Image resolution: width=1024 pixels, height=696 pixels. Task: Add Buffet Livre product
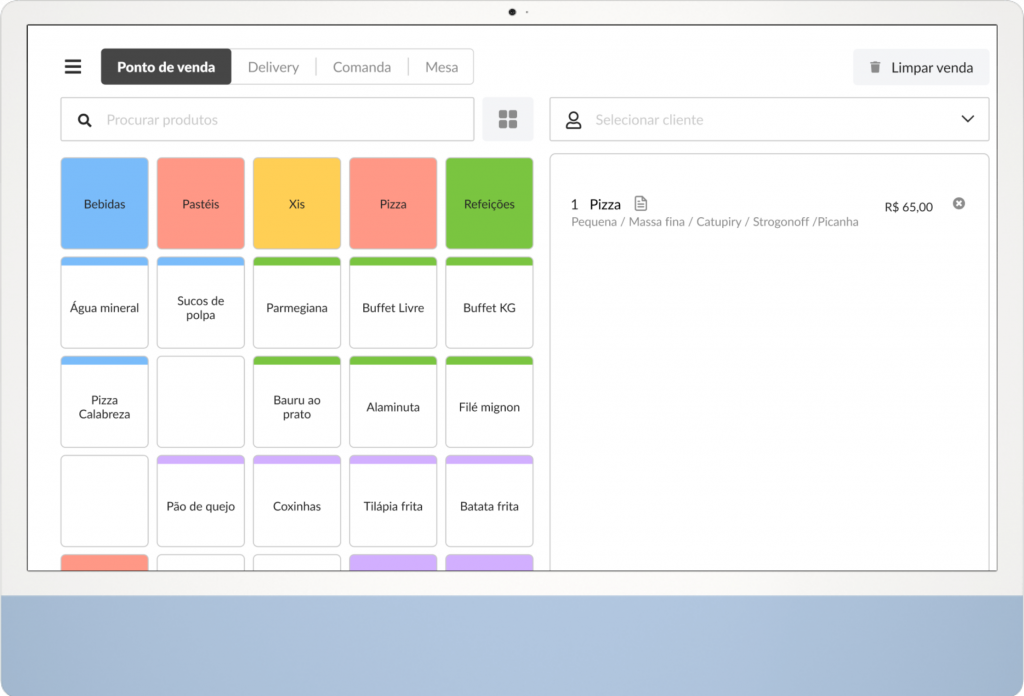[393, 308]
